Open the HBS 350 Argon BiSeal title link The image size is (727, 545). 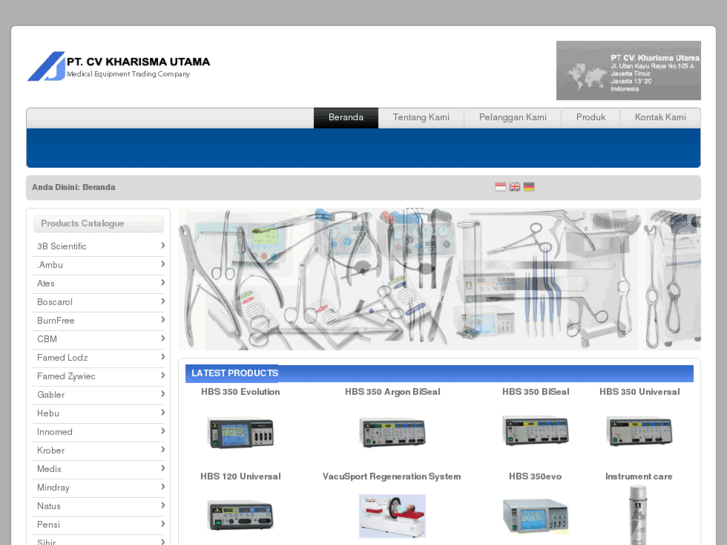point(392,392)
